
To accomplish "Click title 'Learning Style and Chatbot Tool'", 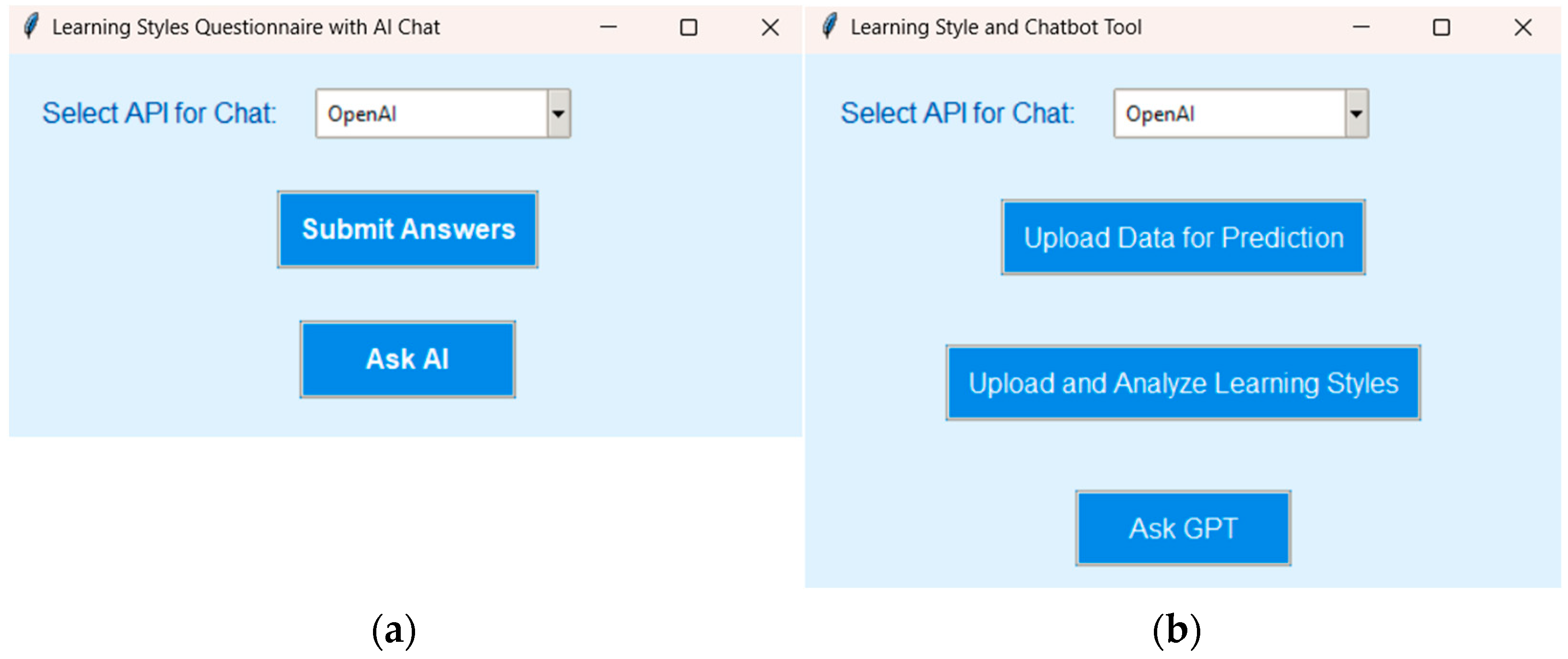I will pyautogui.click(x=996, y=27).
